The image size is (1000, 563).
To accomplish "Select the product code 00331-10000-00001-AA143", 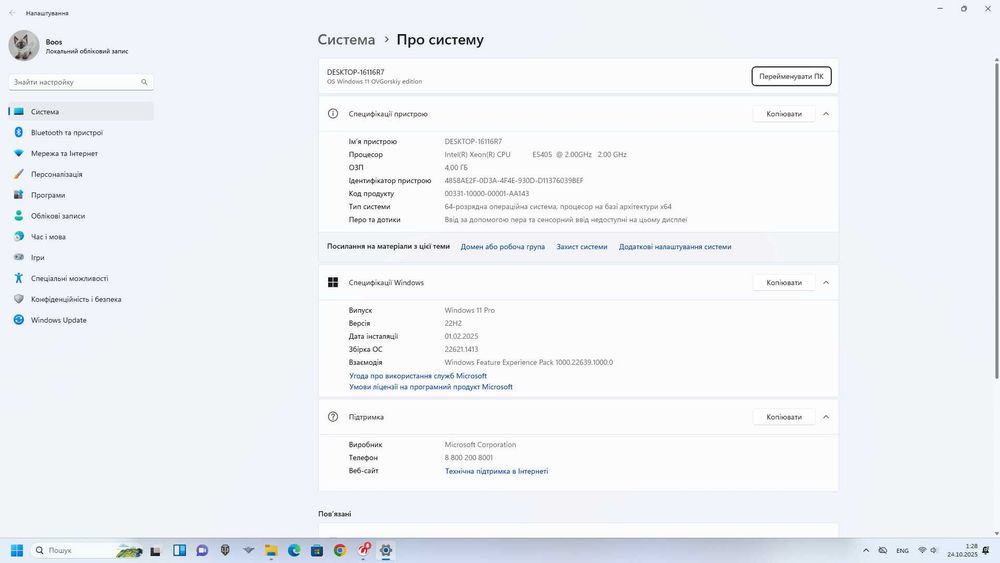I will [x=487, y=194].
